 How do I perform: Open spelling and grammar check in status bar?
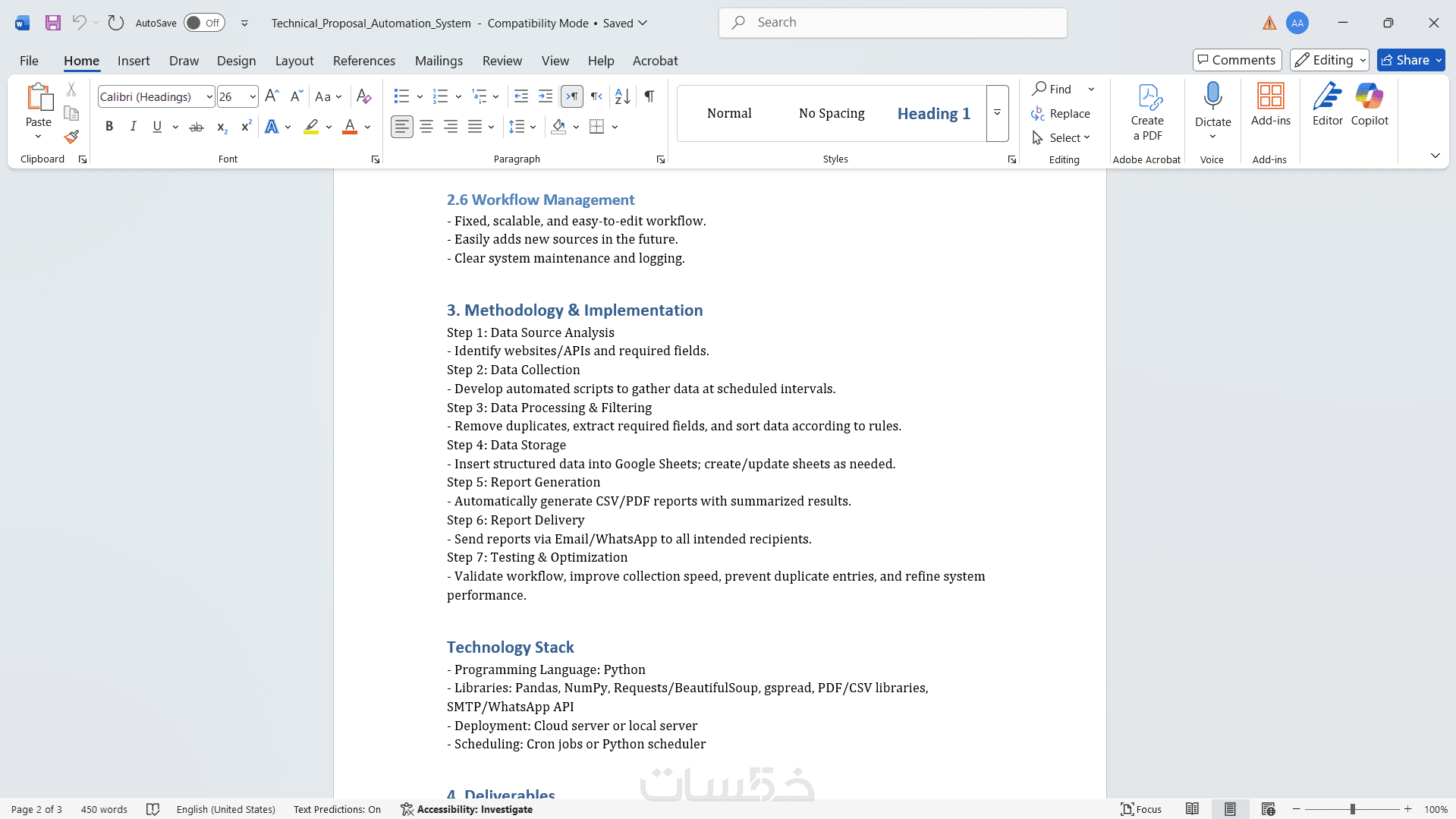point(153,809)
